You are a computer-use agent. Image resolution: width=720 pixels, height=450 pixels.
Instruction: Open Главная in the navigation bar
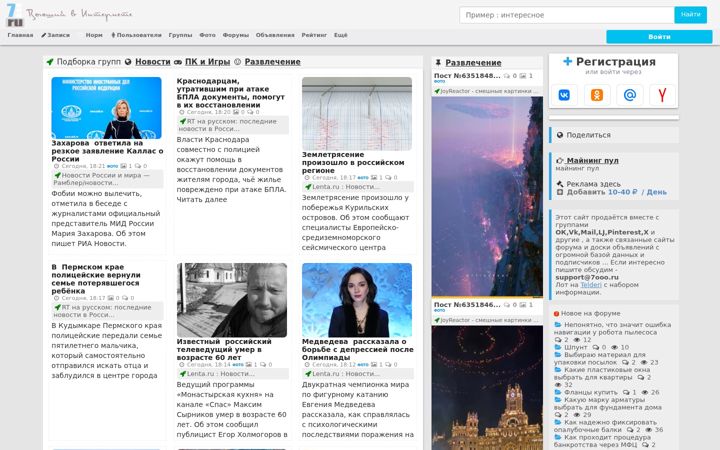click(20, 35)
